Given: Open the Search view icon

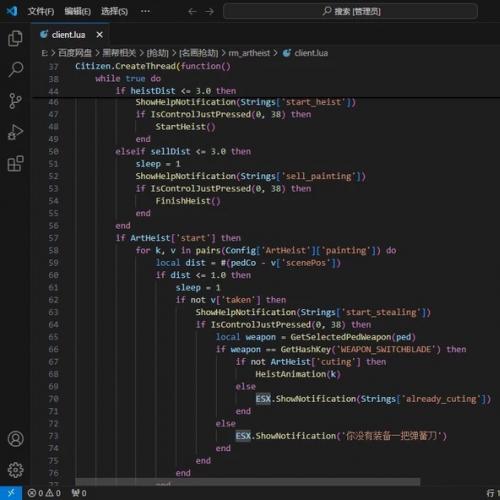Looking at the screenshot, I should (15, 69).
